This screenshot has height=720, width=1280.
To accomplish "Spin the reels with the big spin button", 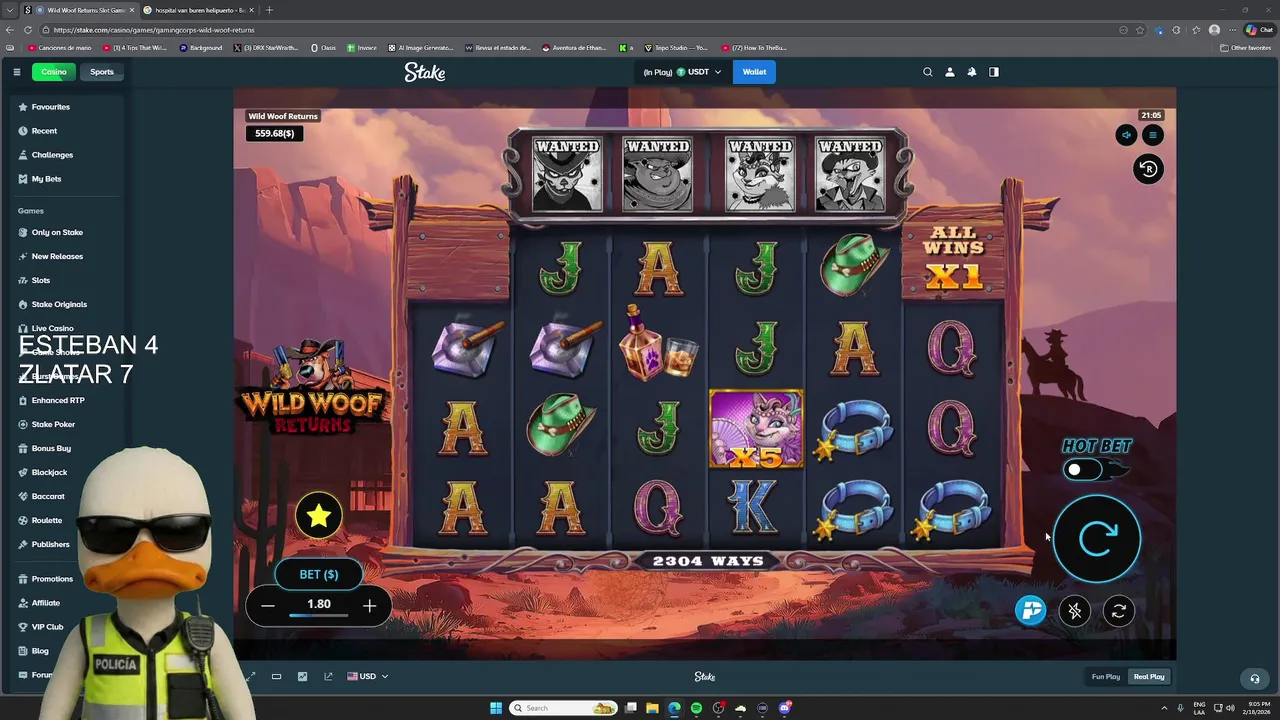I will (x=1097, y=538).
